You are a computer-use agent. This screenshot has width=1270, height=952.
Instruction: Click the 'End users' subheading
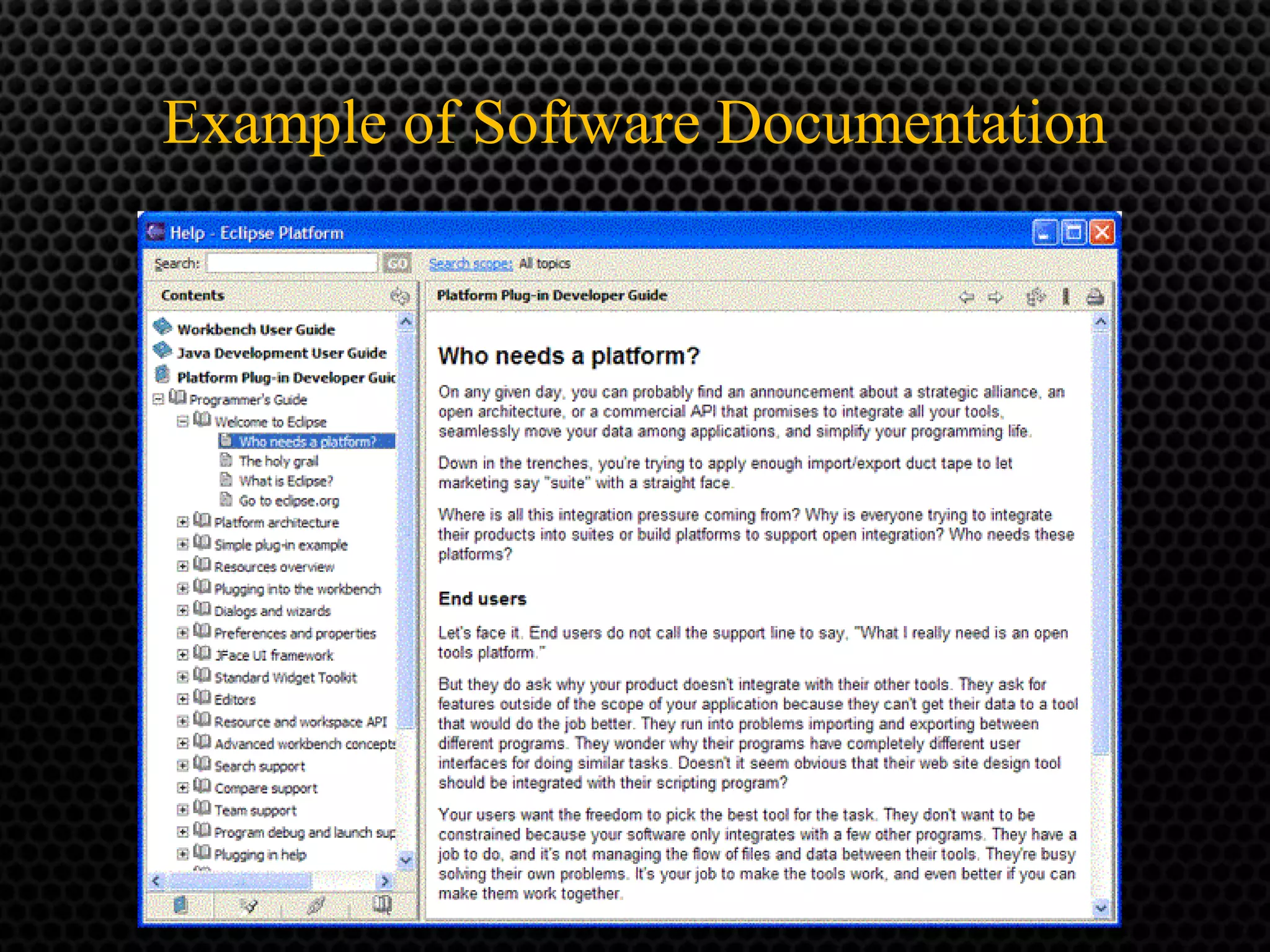tap(482, 599)
